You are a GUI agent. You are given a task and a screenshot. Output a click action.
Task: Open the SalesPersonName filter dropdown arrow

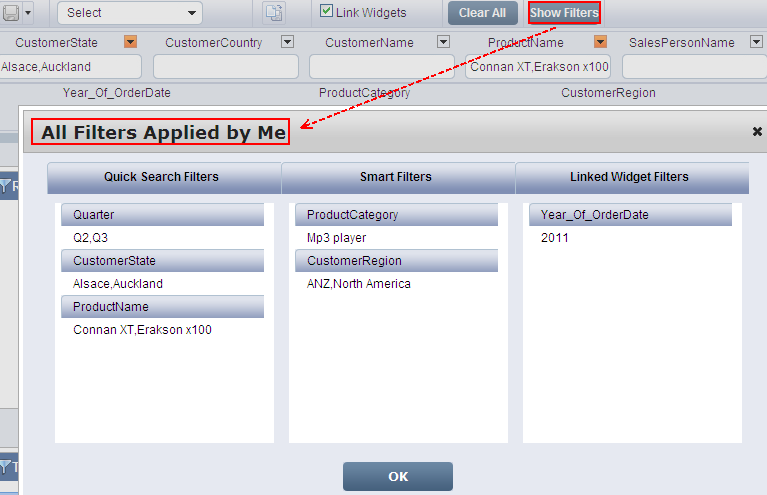[x=755, y=42]
